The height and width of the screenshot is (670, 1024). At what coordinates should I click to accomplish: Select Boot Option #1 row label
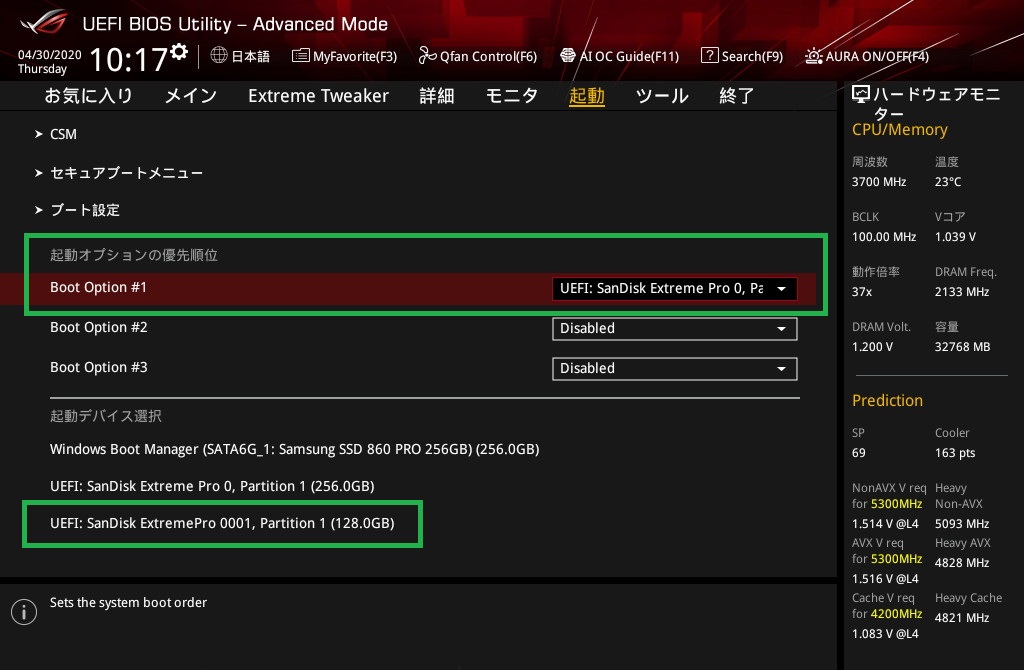pos(99,287)
